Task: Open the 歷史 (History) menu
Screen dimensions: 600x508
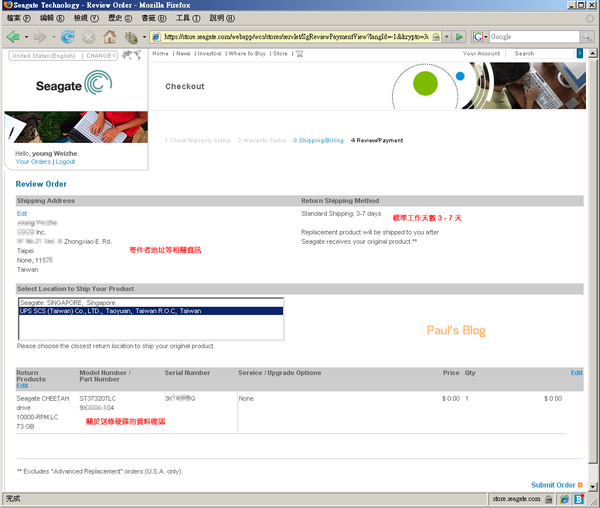Action: click(120, 18)
